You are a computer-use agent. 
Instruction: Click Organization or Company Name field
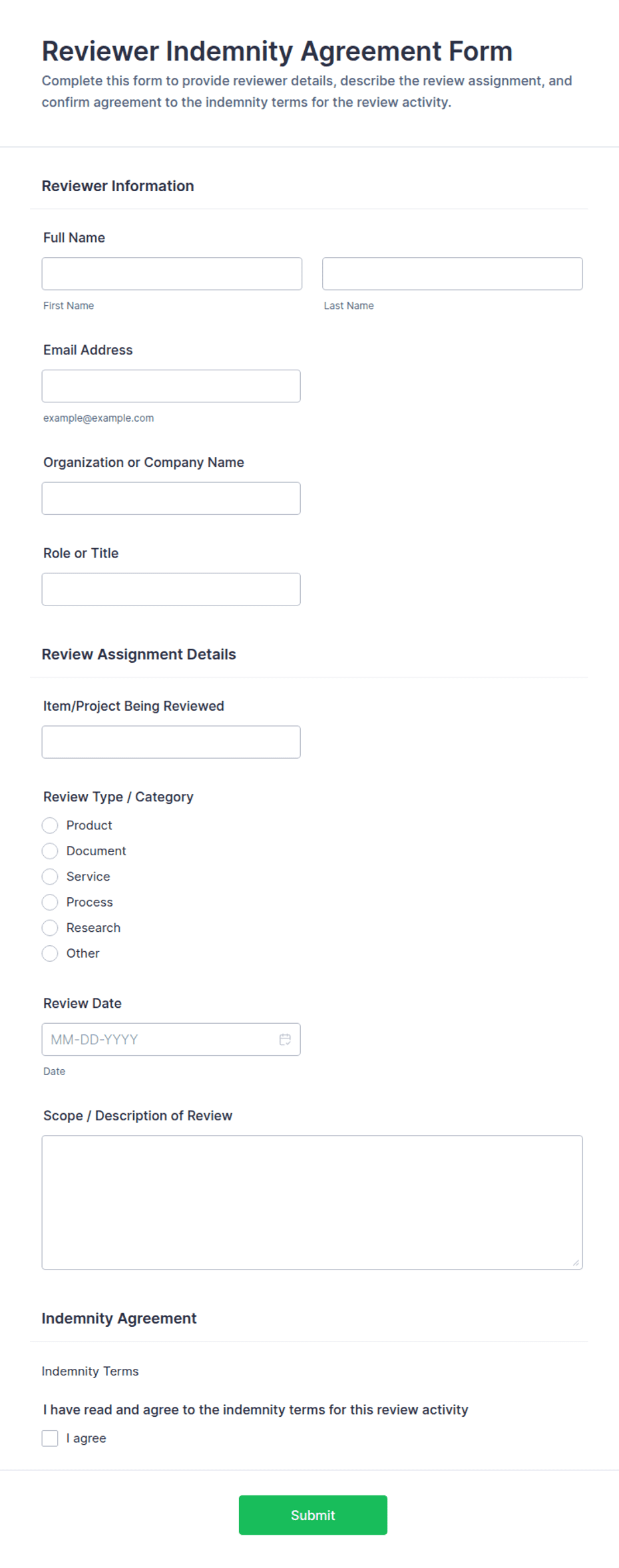(x=171, y=498)
